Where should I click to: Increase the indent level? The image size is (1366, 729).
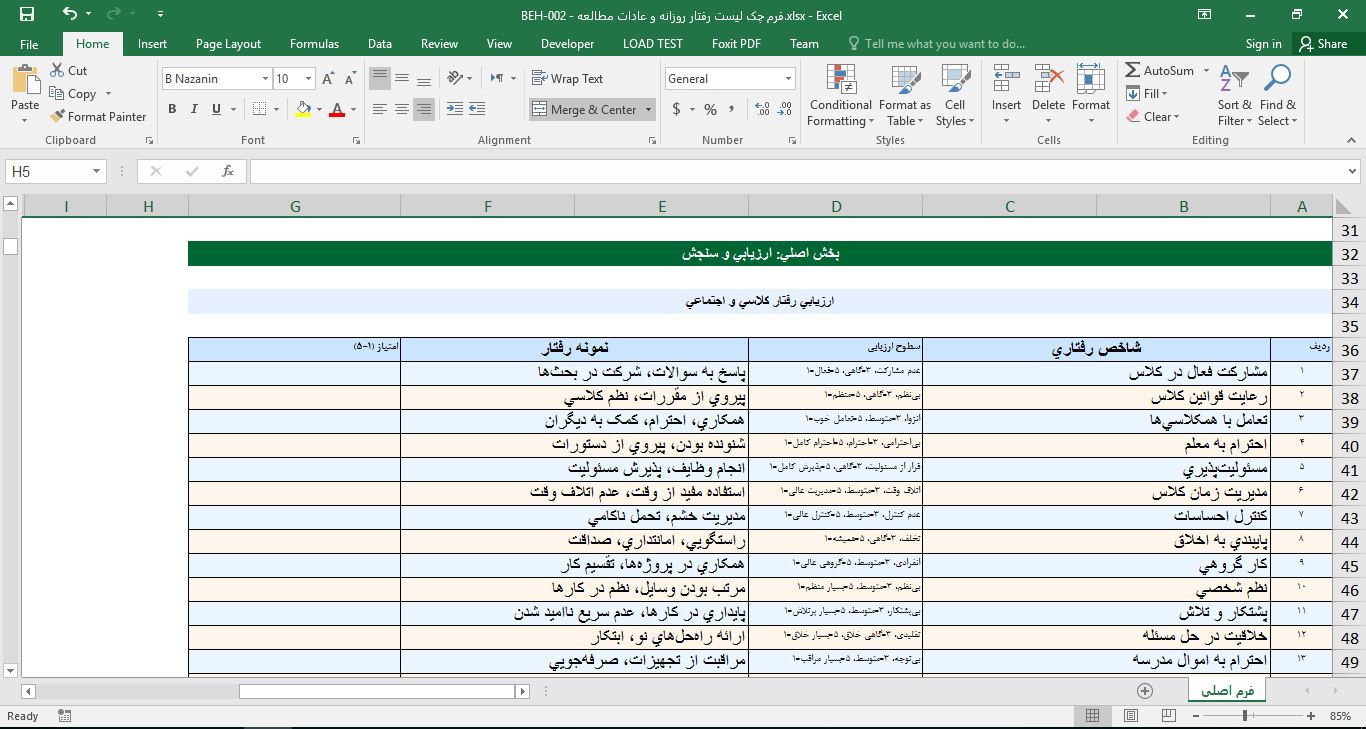click(477, 109)
